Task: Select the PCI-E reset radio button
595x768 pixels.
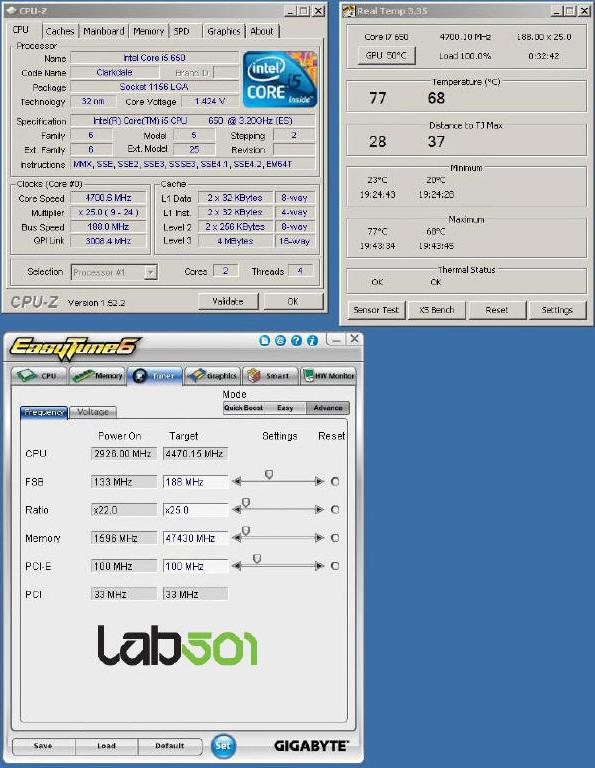Action: (x=335, y=566)
